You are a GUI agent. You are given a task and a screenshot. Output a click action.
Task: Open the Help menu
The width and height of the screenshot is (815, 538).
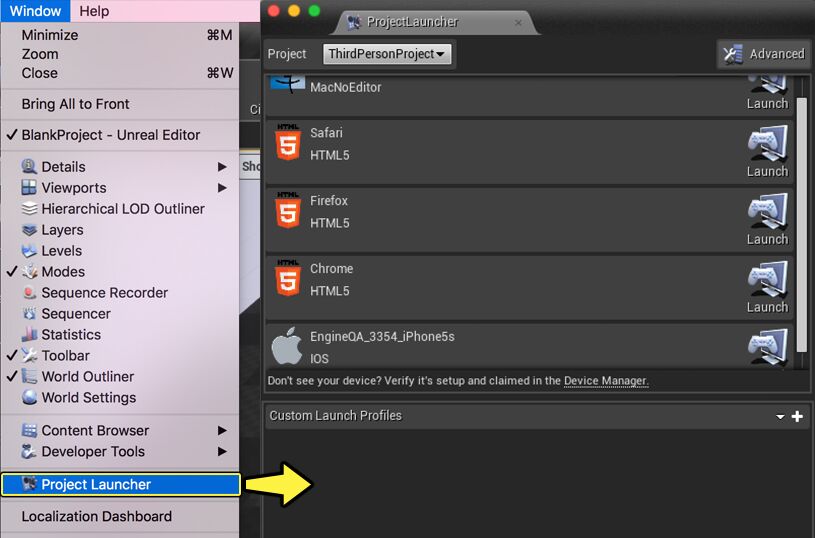pyautogui.click(x=94, y=11)
